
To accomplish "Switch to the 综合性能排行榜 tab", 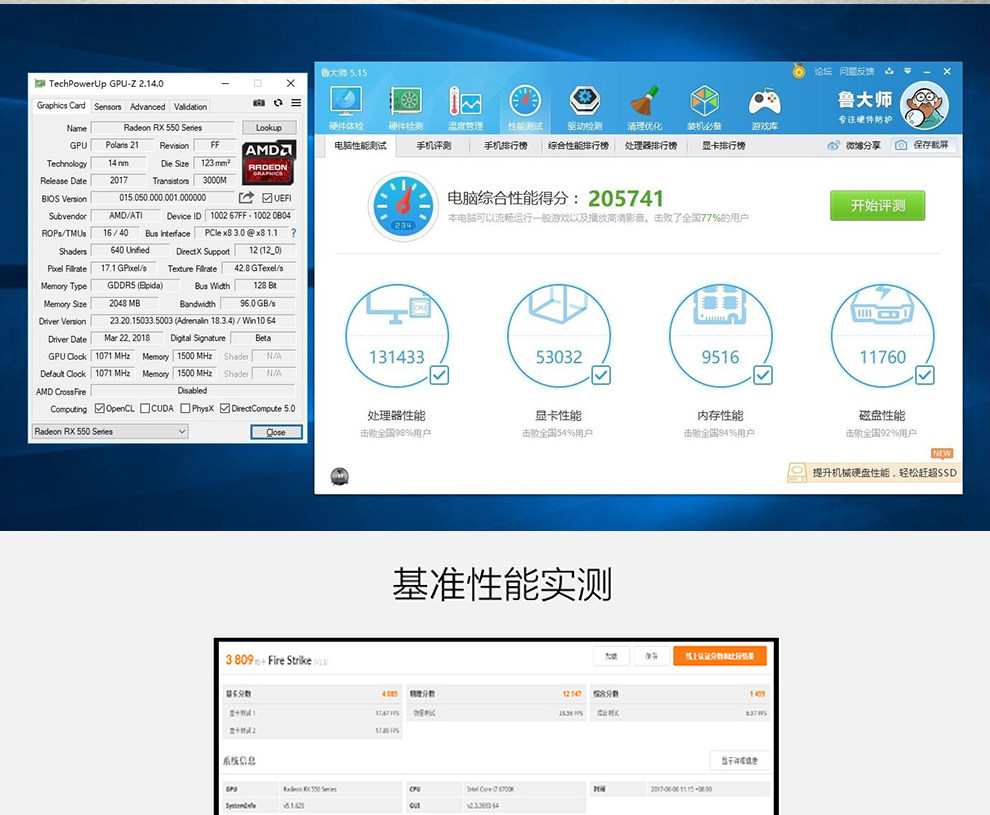I will [x=578, y=146].
